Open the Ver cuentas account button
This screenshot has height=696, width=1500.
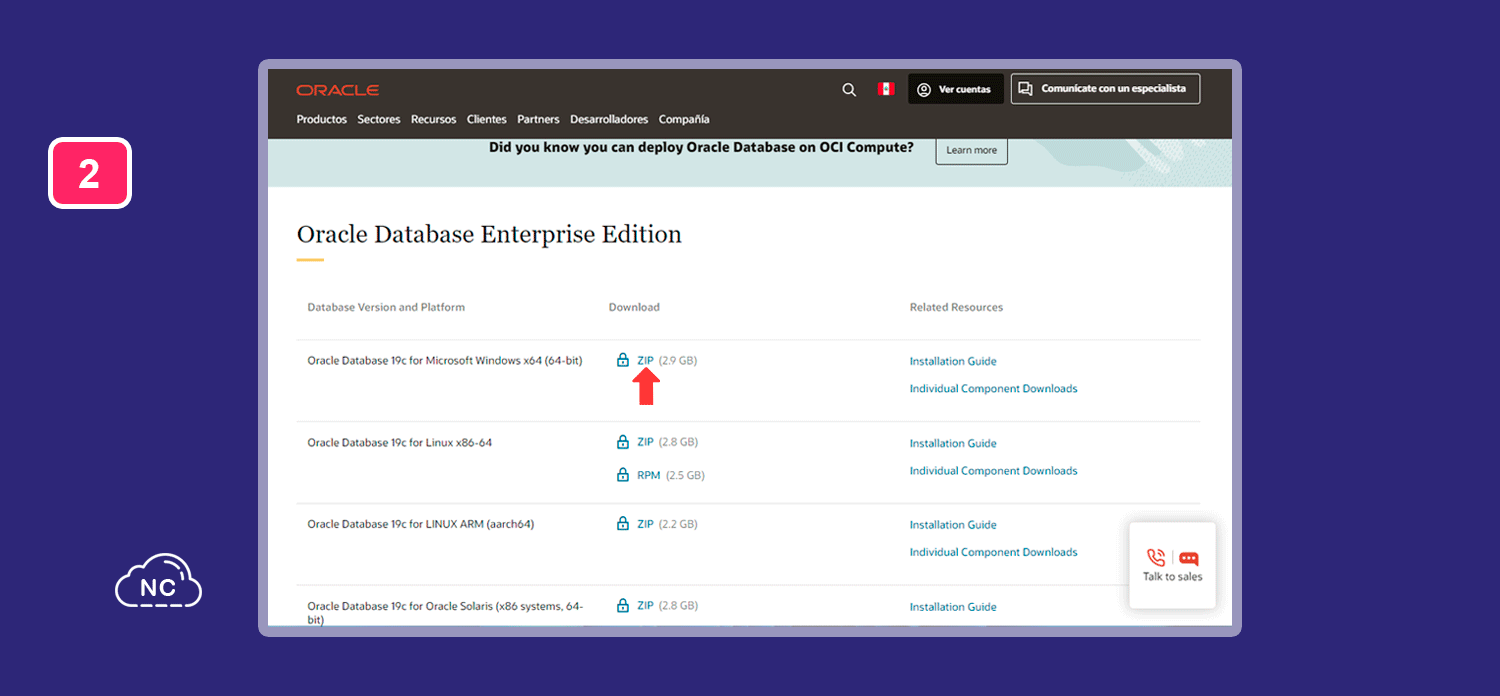pyautogui.click(x=955, y=89)
